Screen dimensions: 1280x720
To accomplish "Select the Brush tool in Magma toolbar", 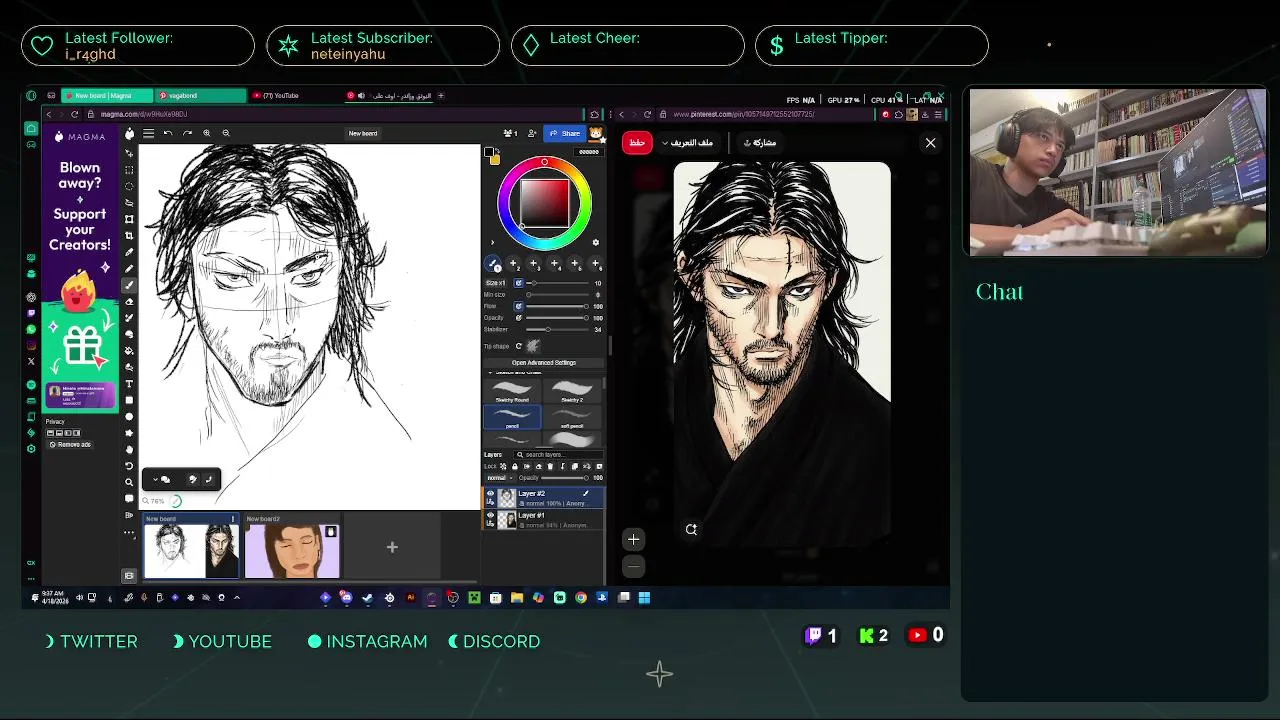I will click(x=129, y=285).
